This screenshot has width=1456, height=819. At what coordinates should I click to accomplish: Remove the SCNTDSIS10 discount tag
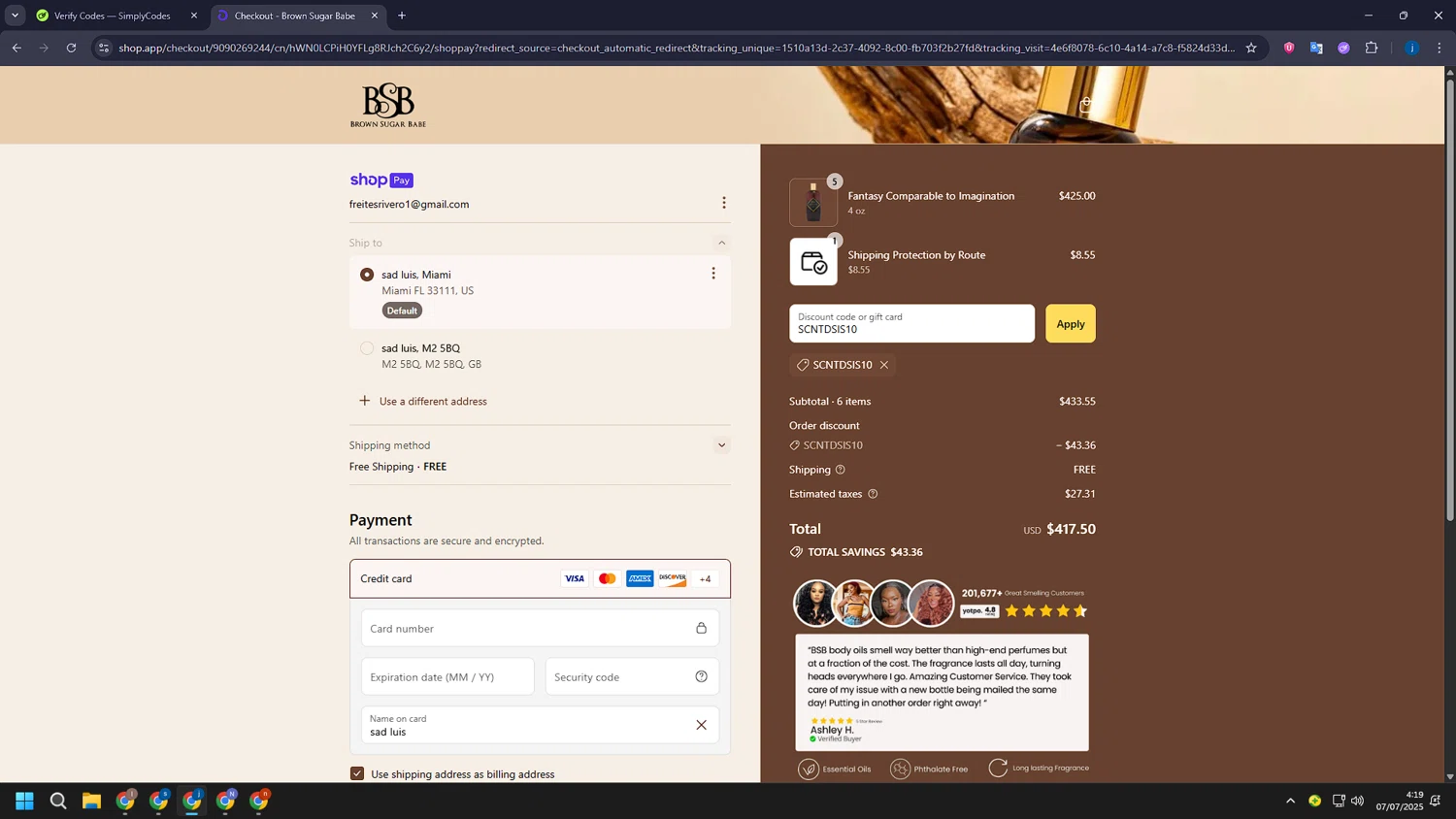tap(884, 365)
